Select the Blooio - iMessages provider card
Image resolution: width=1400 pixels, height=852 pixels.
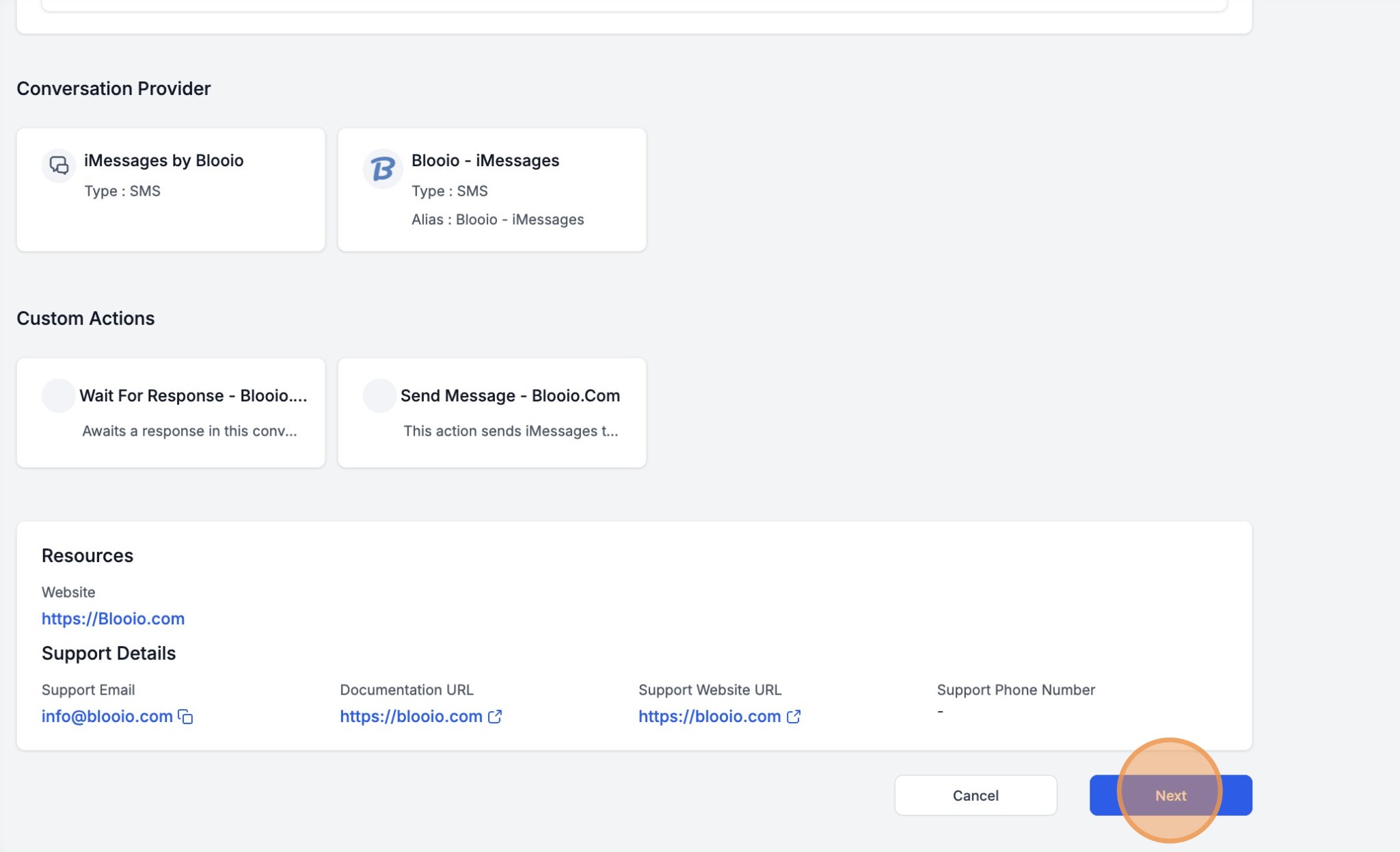point(492,189)
